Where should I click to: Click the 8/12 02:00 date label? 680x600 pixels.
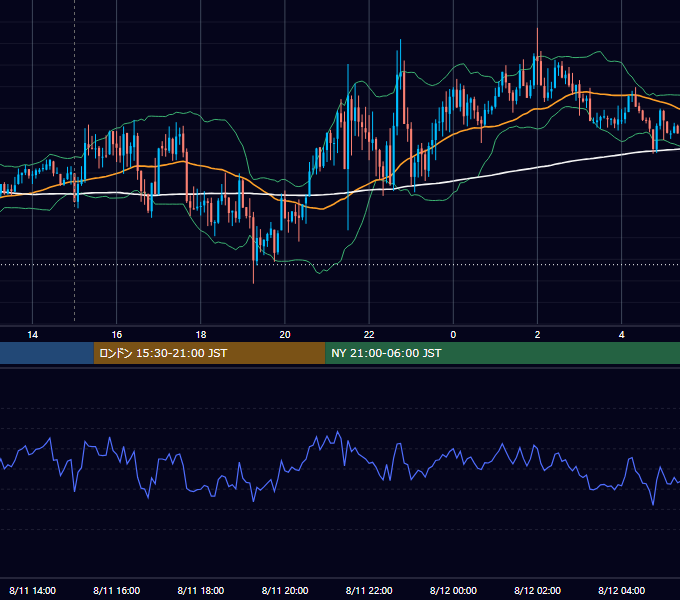tap(537, 590)
